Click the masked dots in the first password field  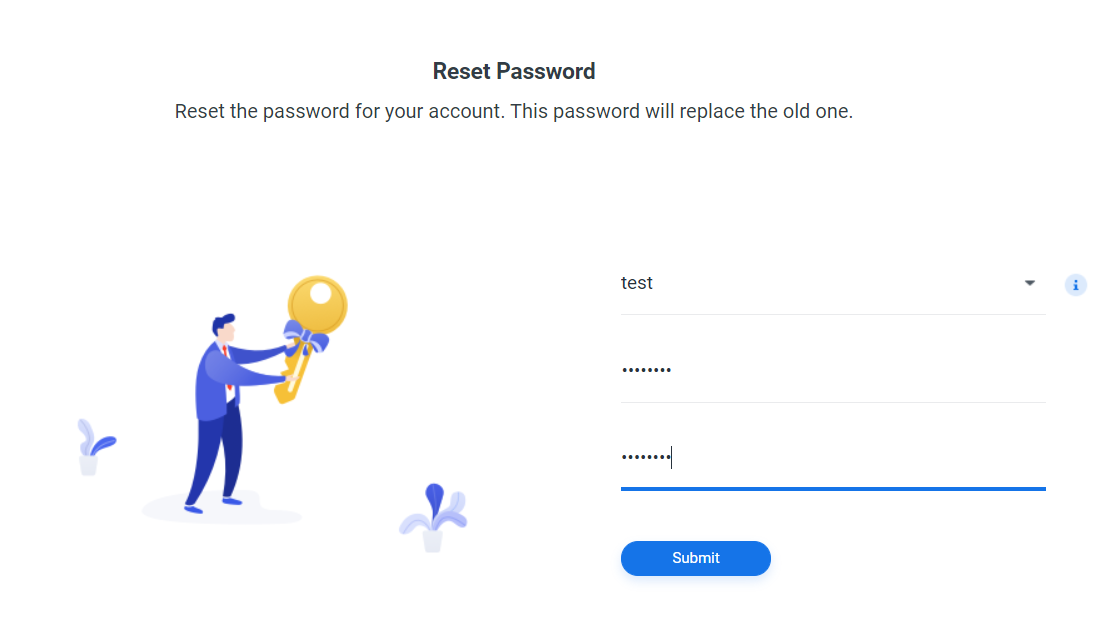tap(646, 370)
